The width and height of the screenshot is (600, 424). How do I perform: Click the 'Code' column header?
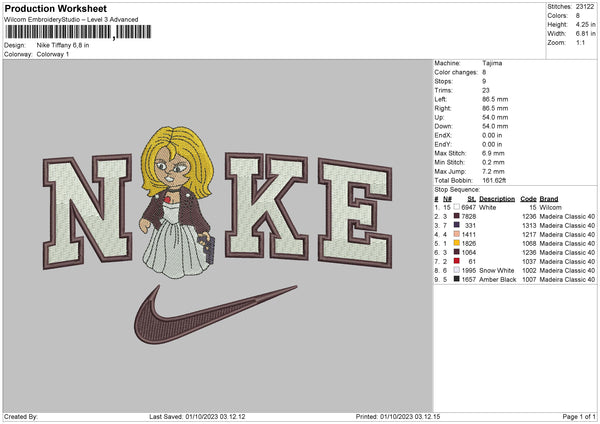tap(528, 199)
